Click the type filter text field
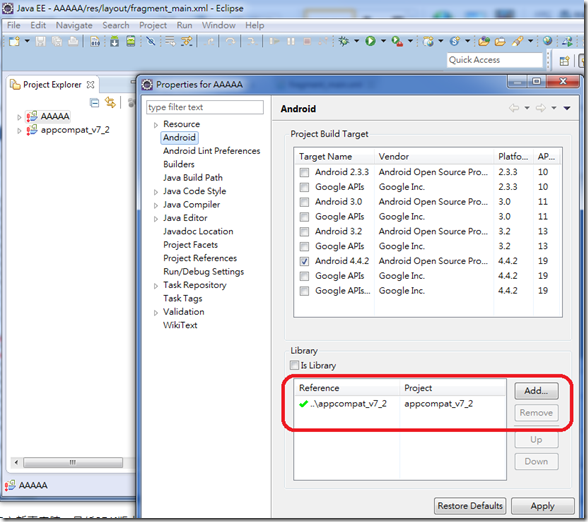 click(205, 107)
